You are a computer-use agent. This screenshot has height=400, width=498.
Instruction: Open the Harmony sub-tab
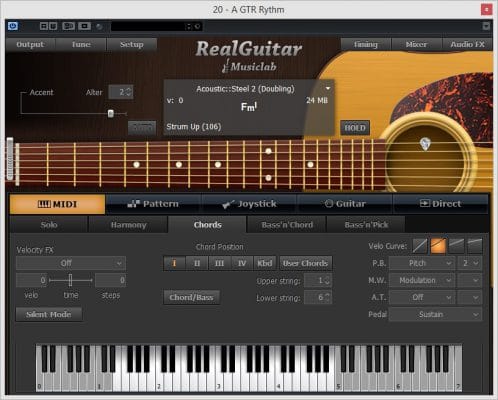(x=128, y=225)
